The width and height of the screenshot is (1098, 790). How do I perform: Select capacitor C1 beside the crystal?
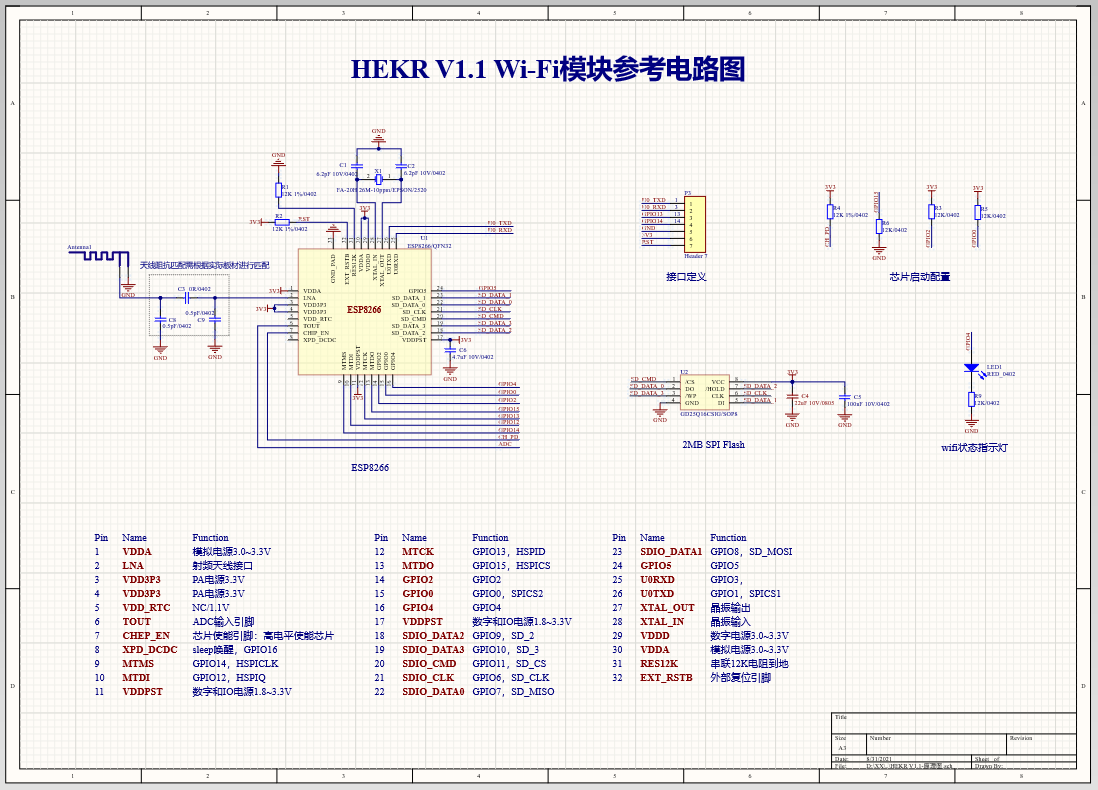point(356,167)
